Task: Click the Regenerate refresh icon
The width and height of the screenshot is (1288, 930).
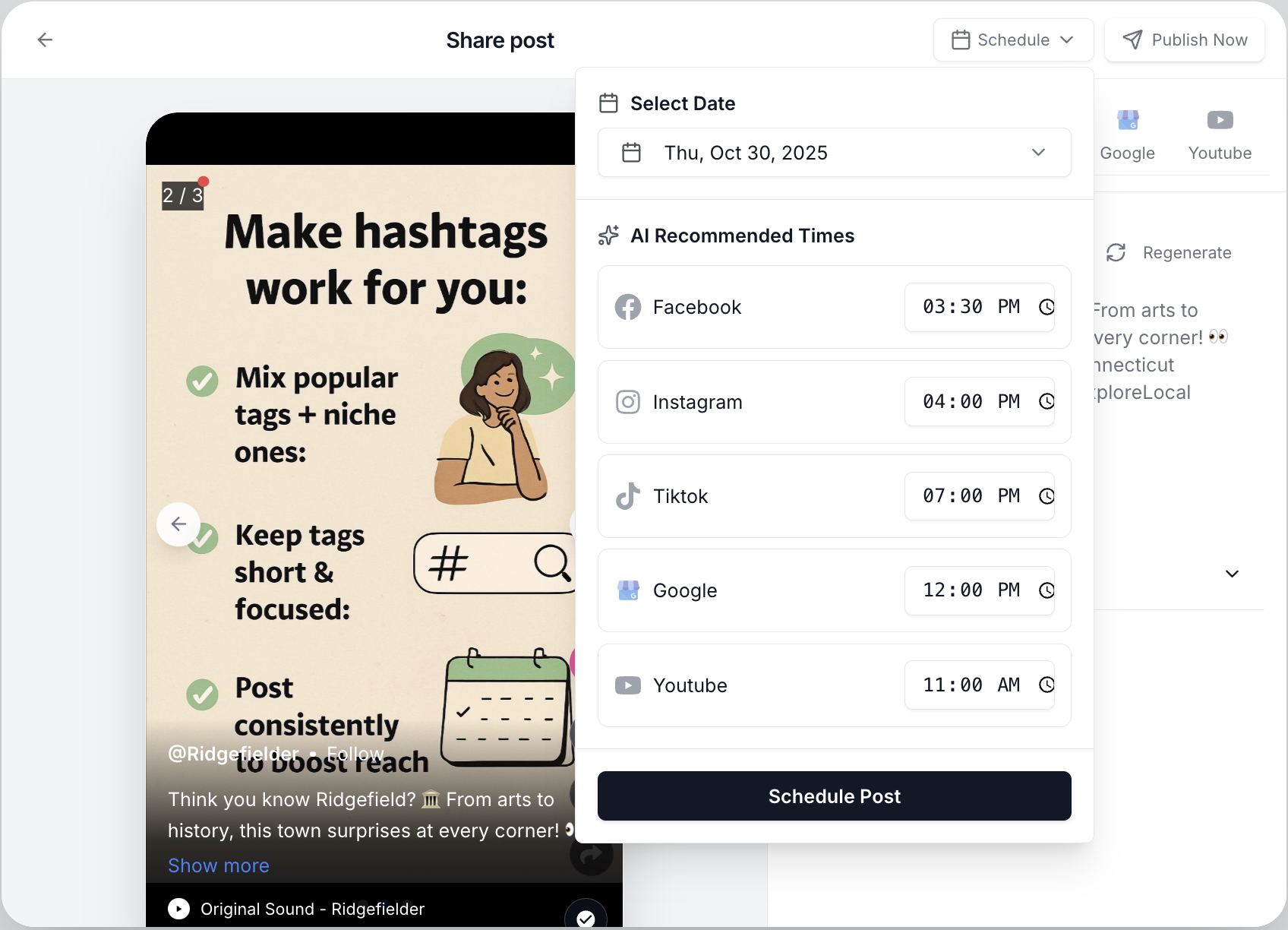Action: (1116, 252)
